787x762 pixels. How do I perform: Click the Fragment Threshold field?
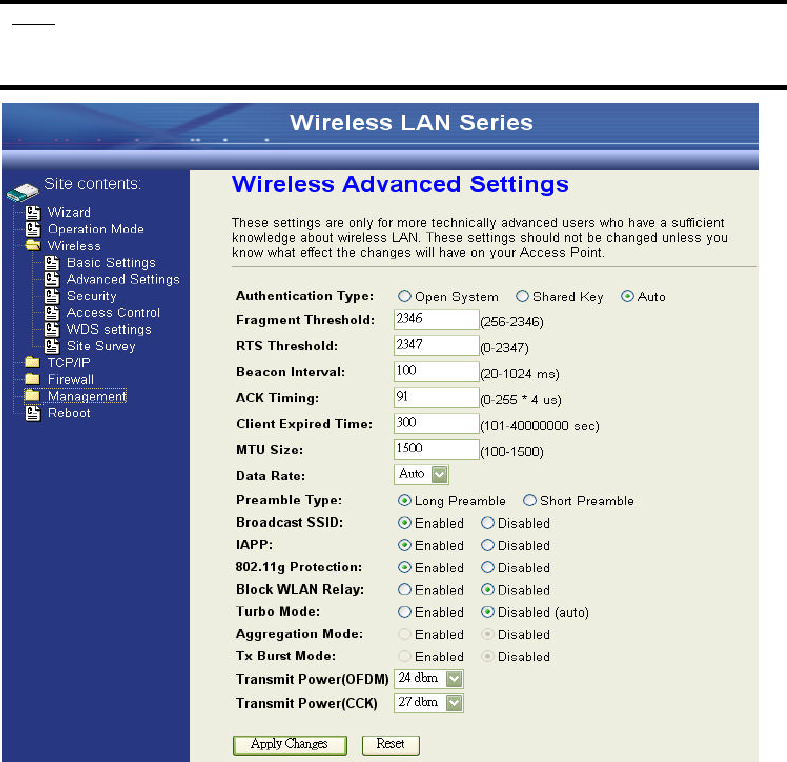(437, 320)
